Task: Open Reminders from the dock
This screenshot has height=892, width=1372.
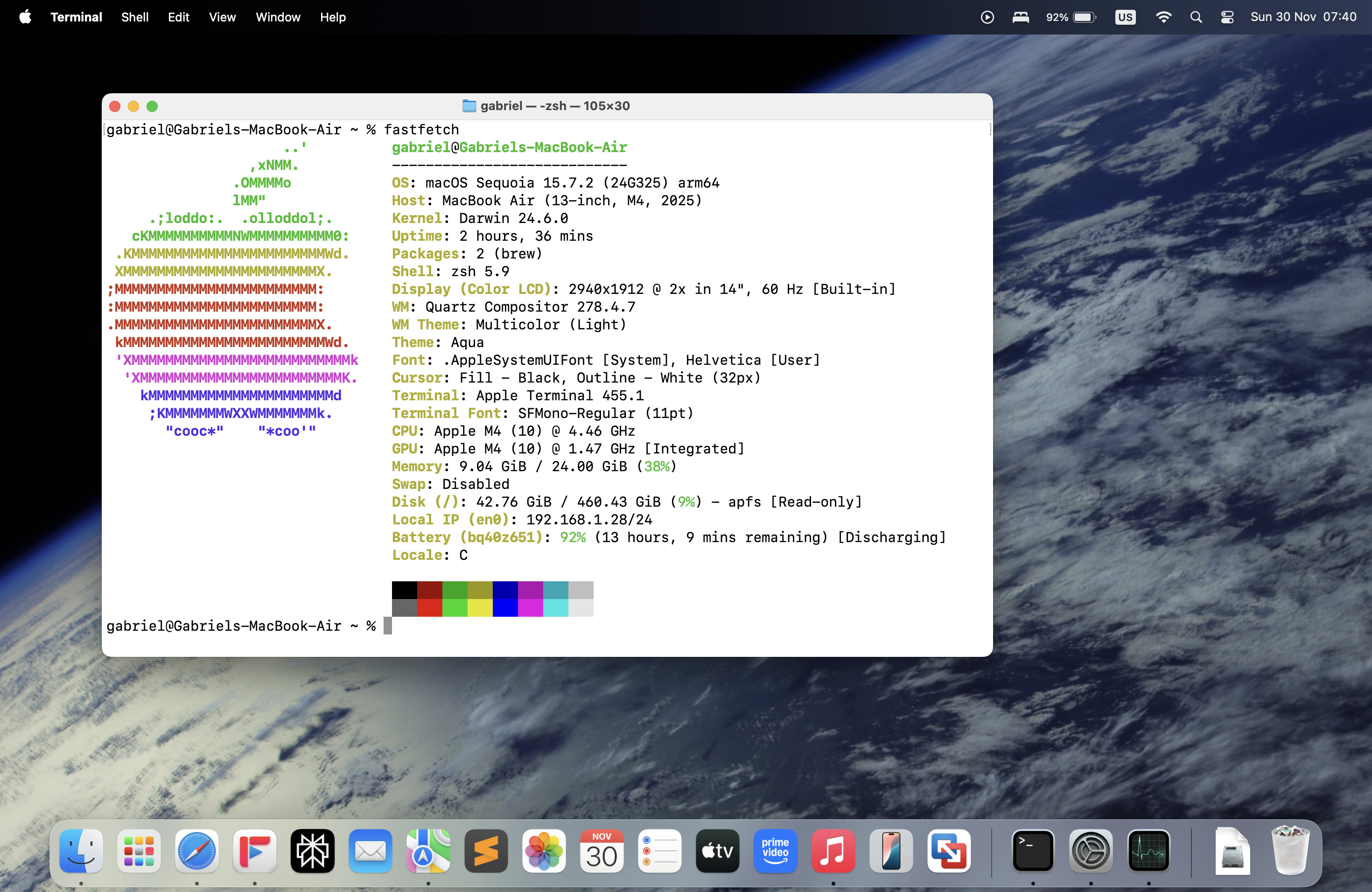Action: (x=659, y=850)
